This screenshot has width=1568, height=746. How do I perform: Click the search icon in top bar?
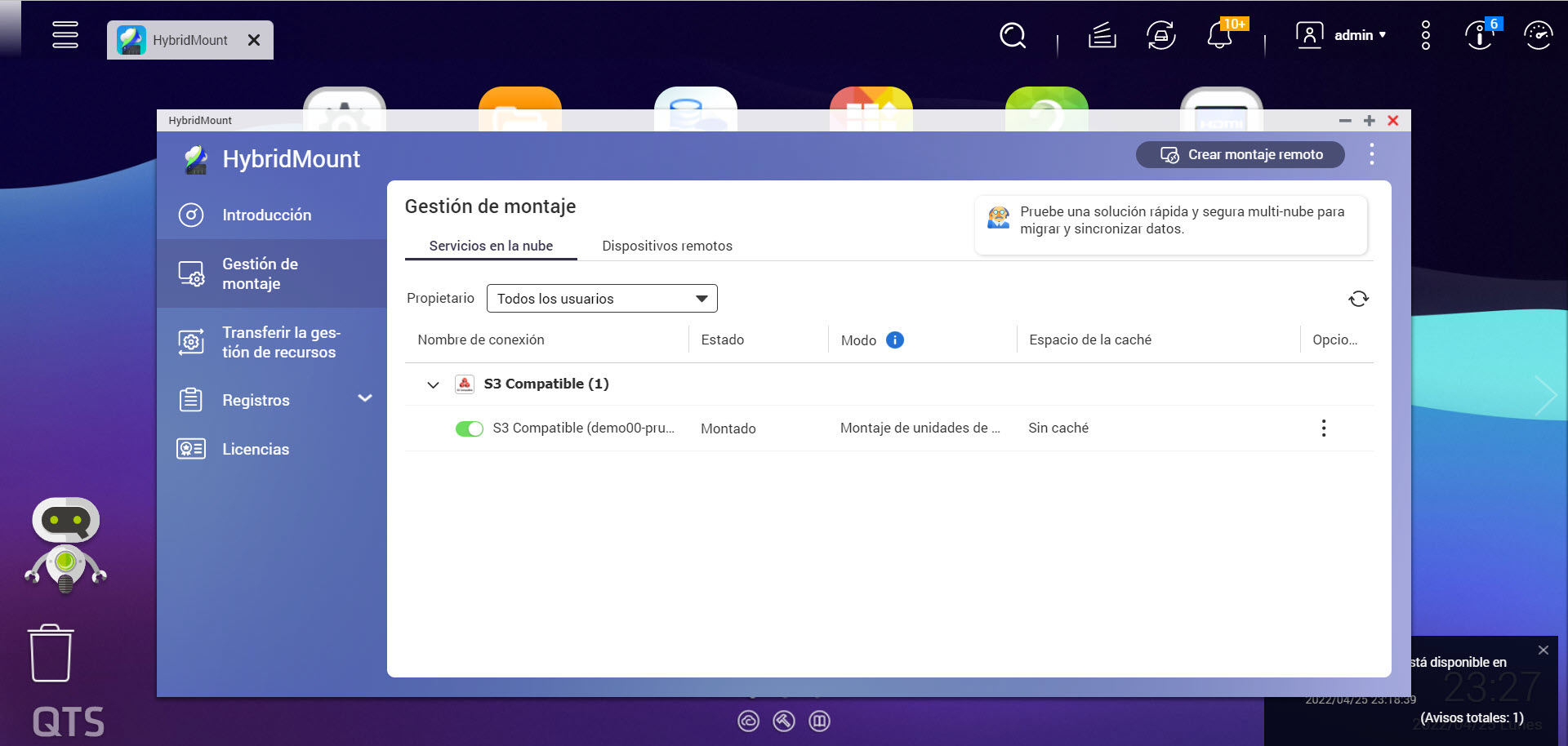click(x=1013, y=36)
